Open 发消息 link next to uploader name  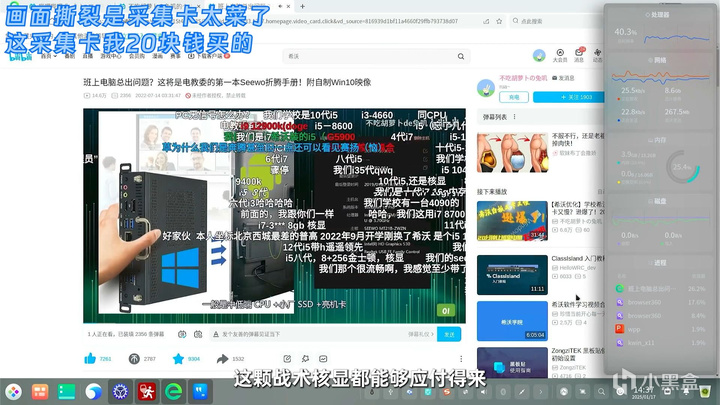(563, 78)
